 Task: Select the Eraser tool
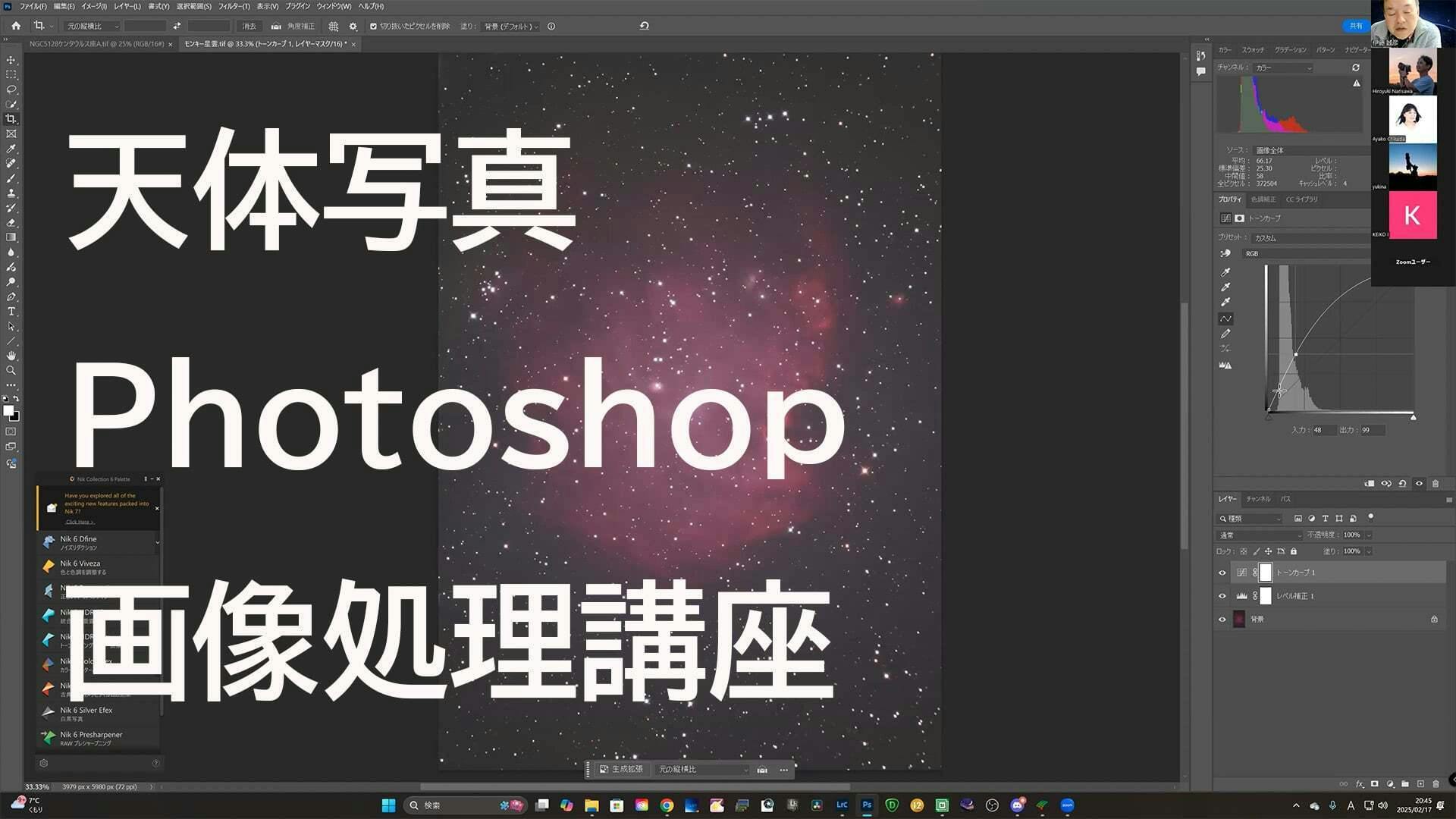coord(11,222)
